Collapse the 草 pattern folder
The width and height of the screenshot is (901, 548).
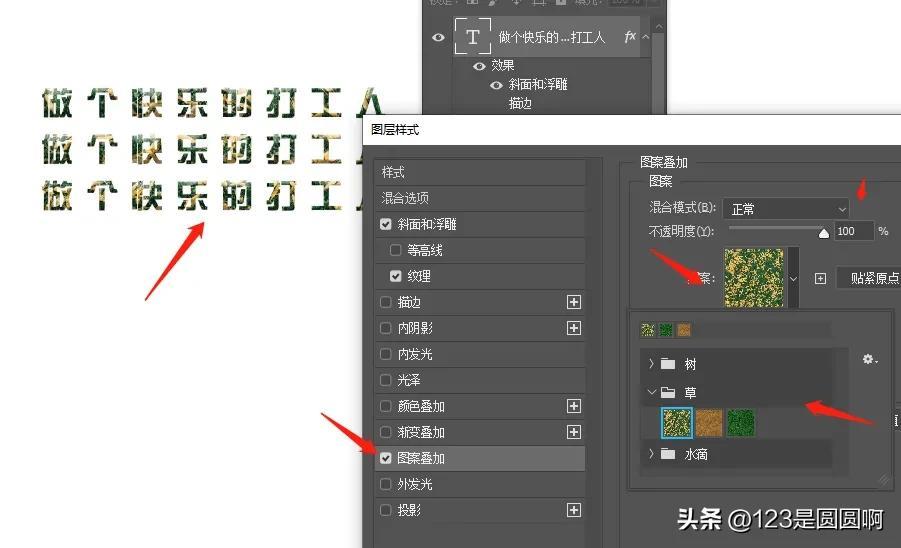coord(651,392)
